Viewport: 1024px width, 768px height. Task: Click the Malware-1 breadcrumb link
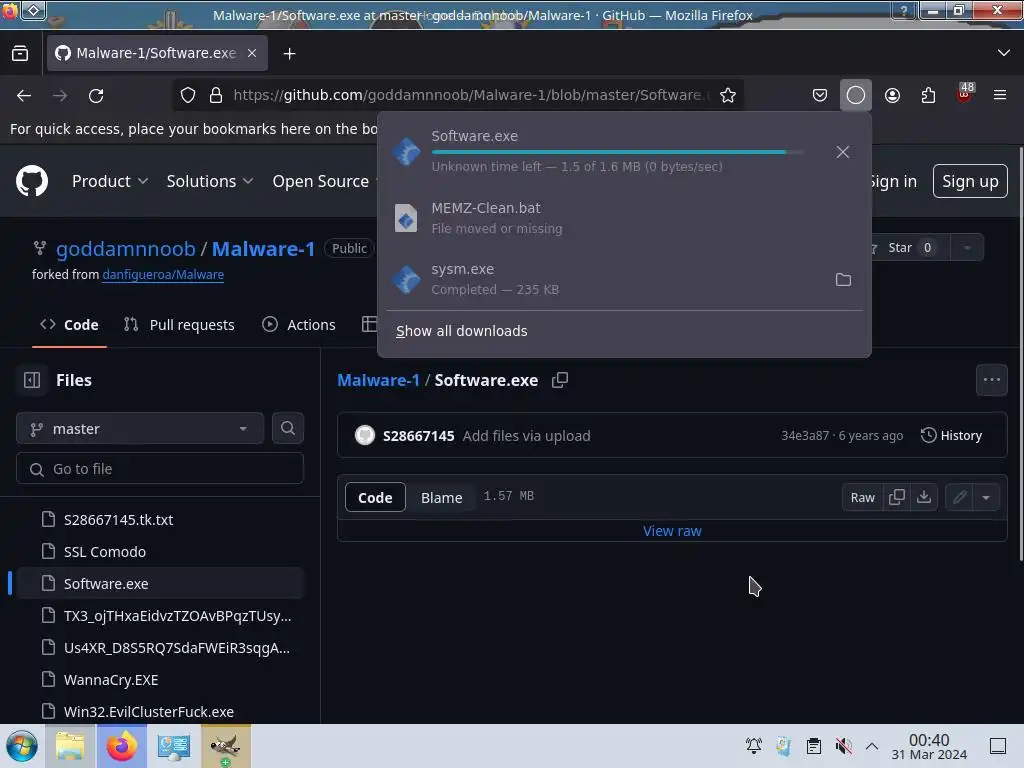pyautogui.click(x=378, y=380)
